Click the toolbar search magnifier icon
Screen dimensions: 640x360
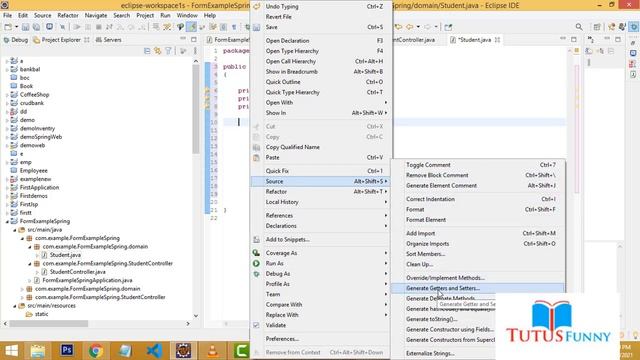point(579,27)
